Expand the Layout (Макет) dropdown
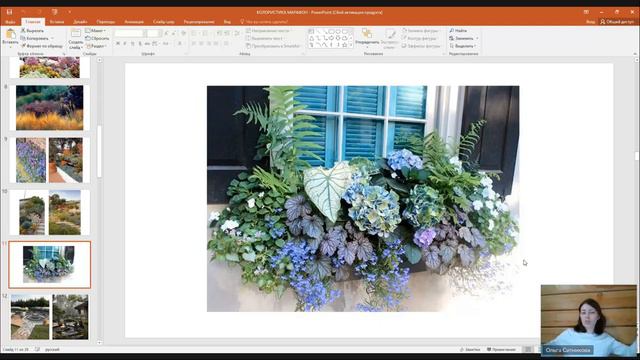 click(96, 31)
